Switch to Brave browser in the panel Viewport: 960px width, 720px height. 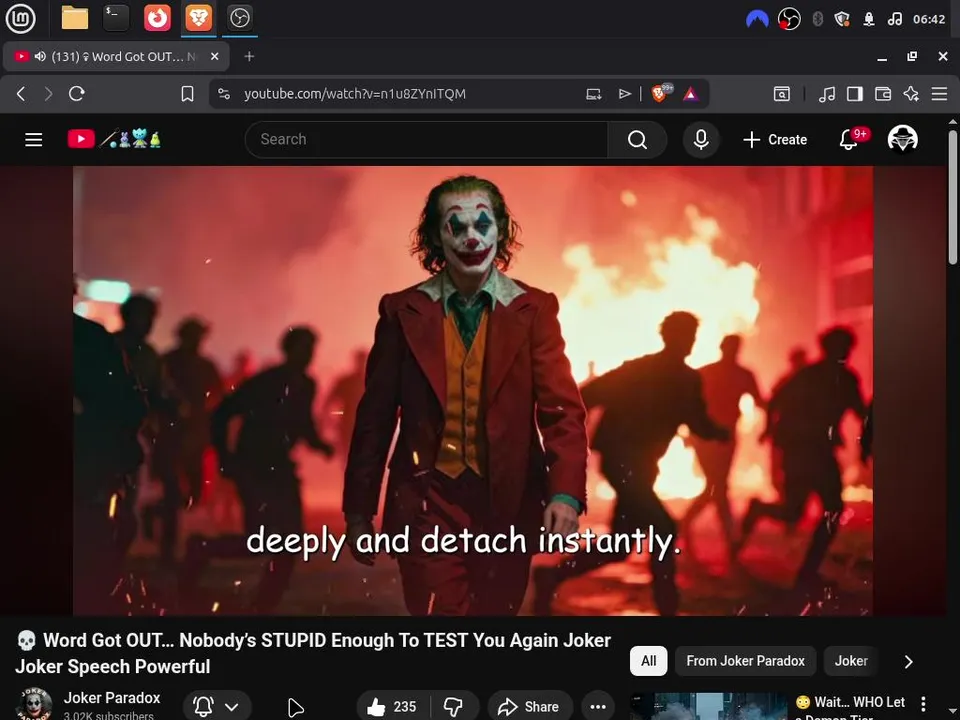tap(198, 18)
